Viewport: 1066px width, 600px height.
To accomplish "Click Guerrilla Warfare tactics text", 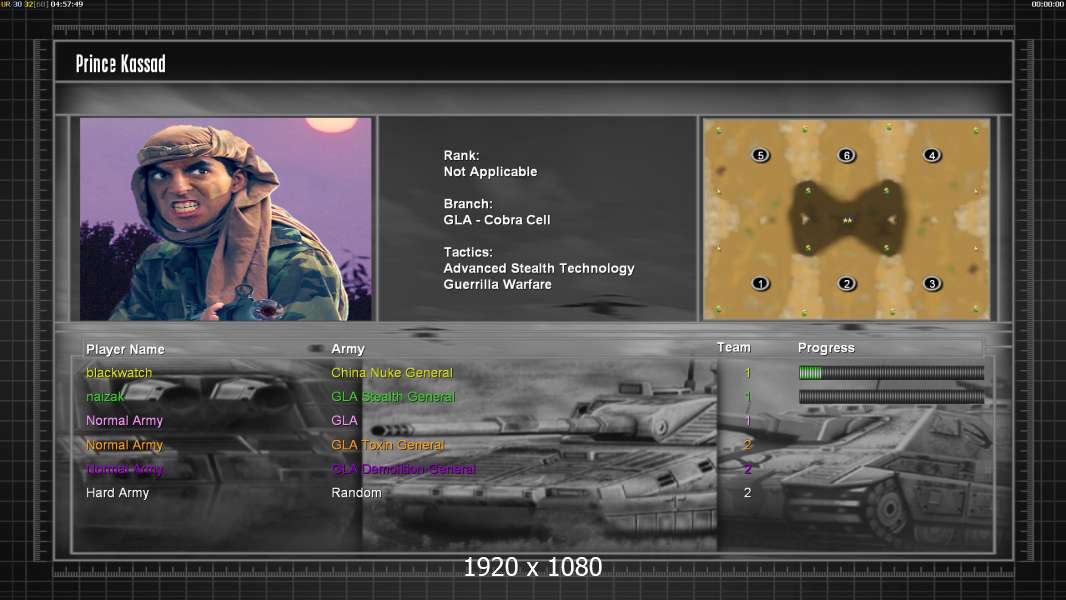I will [498, 284].
